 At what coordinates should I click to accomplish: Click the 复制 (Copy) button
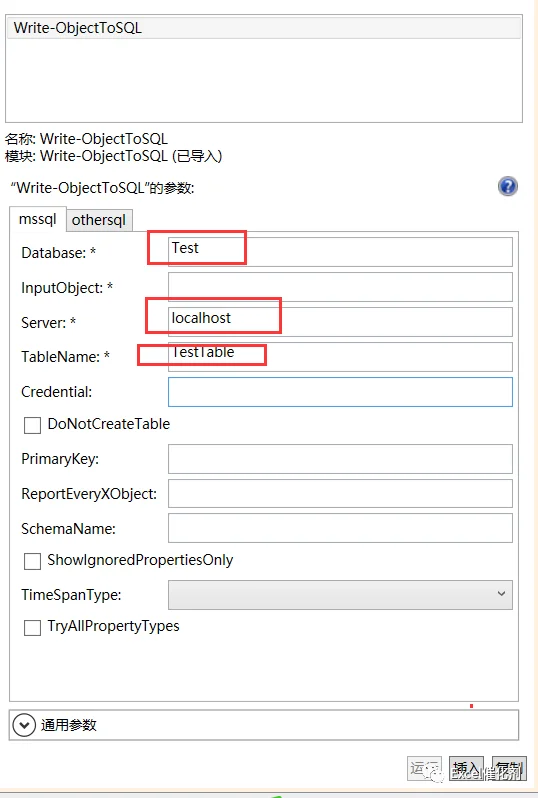pos(509,768)
